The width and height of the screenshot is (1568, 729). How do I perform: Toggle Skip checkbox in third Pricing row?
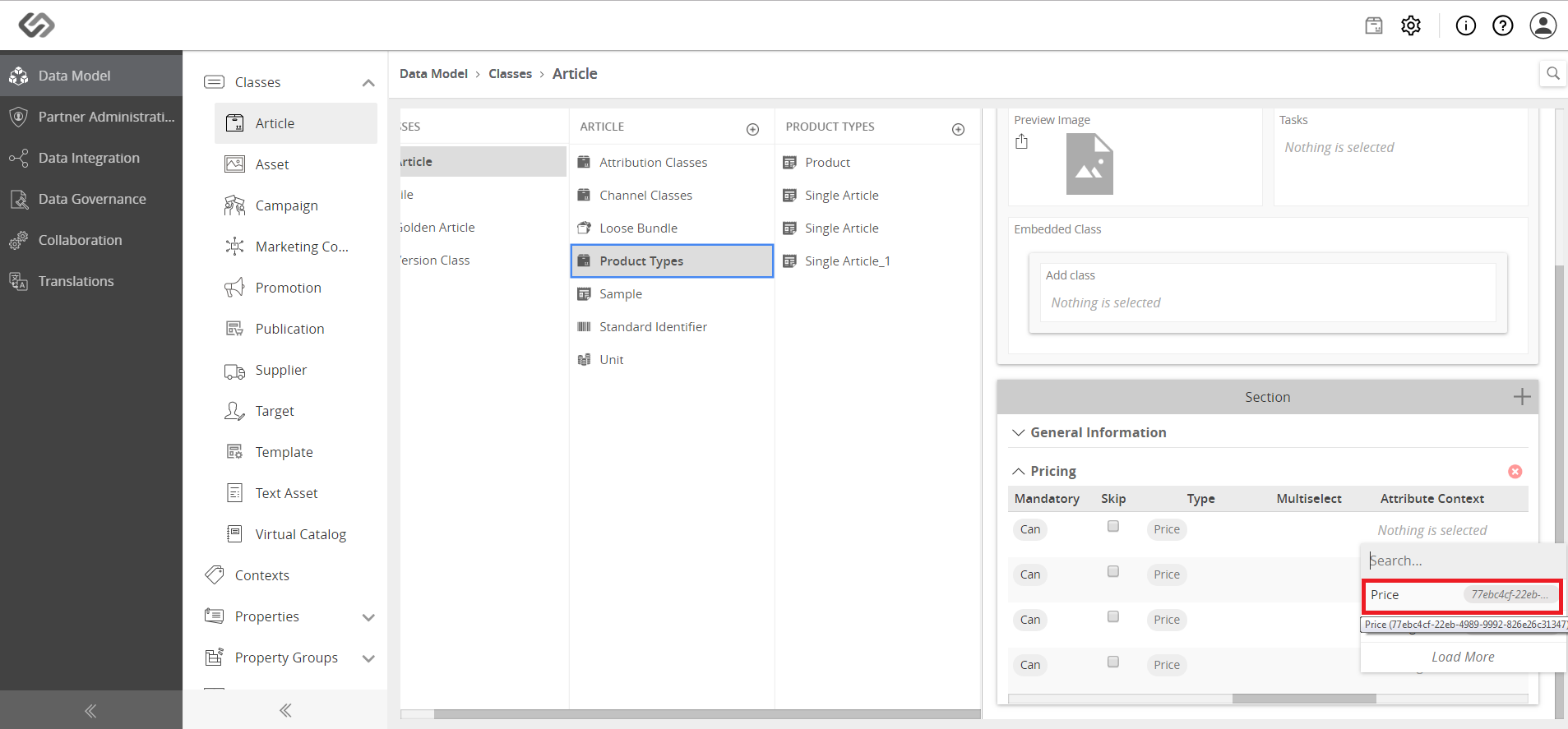[1113, 616]
